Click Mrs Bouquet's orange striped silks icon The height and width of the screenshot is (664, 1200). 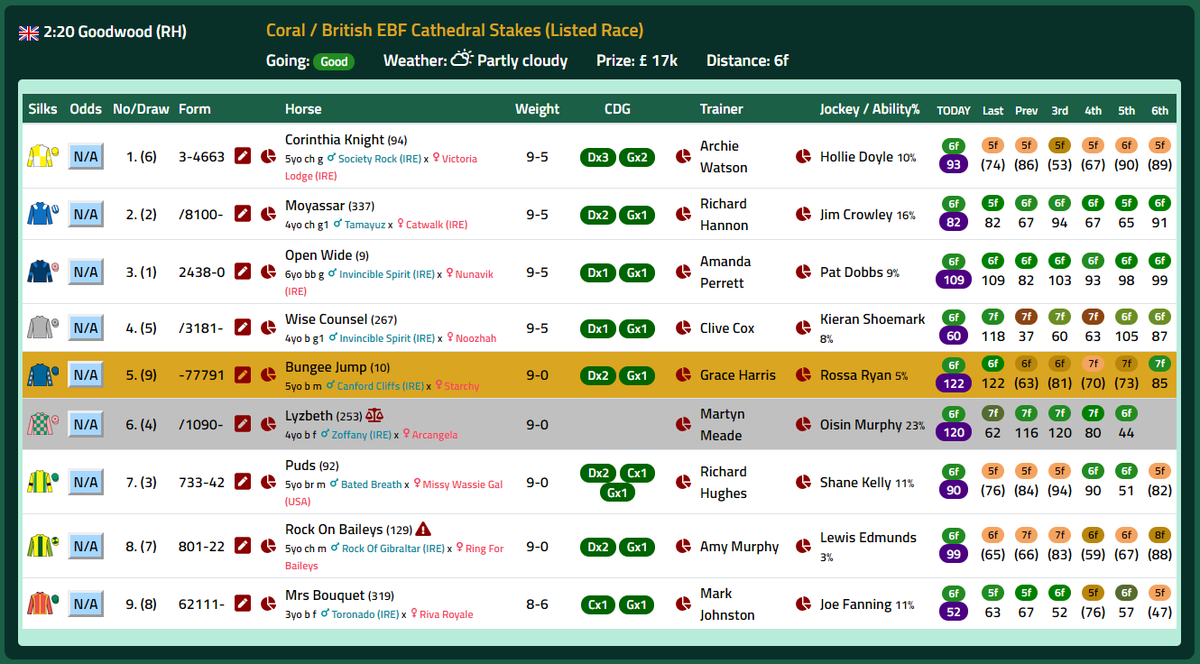(x=42, y=604)
